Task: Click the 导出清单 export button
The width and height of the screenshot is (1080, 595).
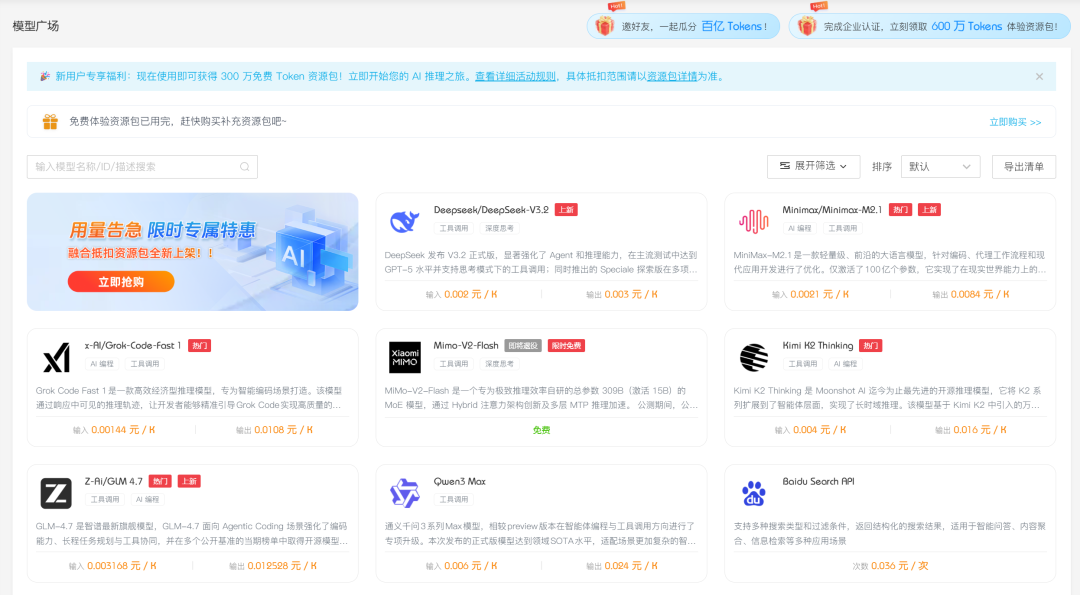Action: point(1024,167)
